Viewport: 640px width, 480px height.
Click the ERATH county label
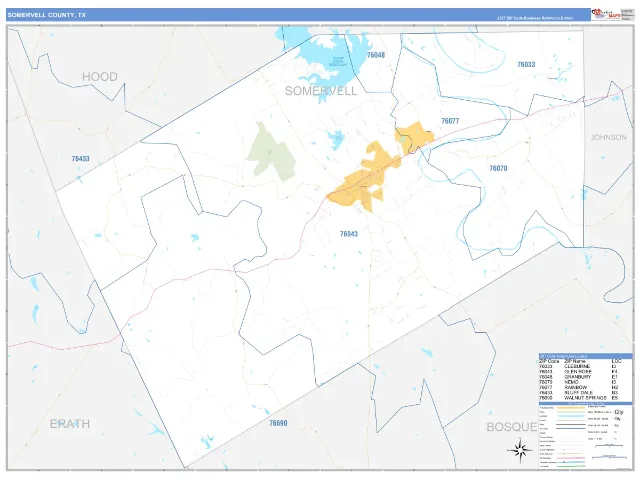(x=70, y=424)
